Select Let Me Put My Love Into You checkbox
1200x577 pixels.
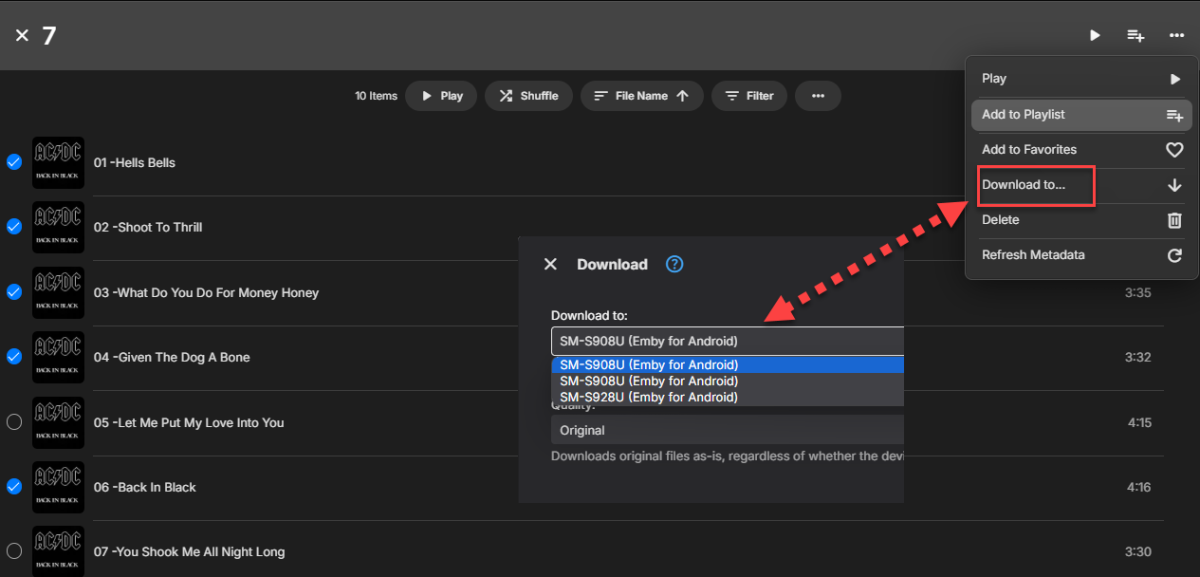[14, 422]
